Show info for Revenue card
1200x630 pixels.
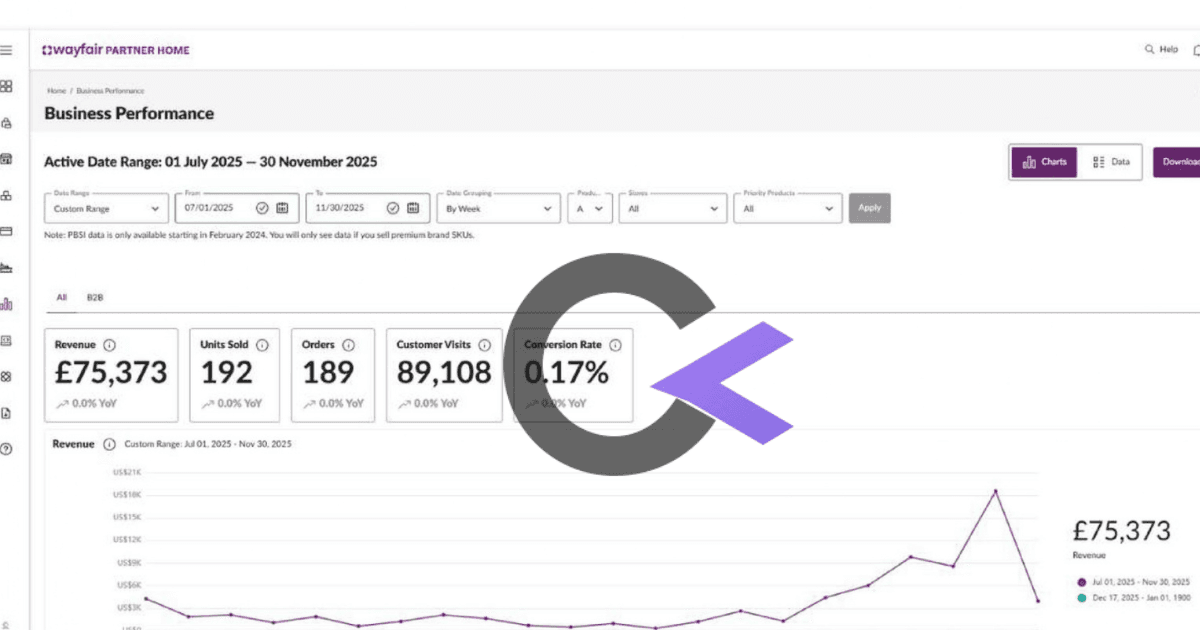[x=110, y=345]
